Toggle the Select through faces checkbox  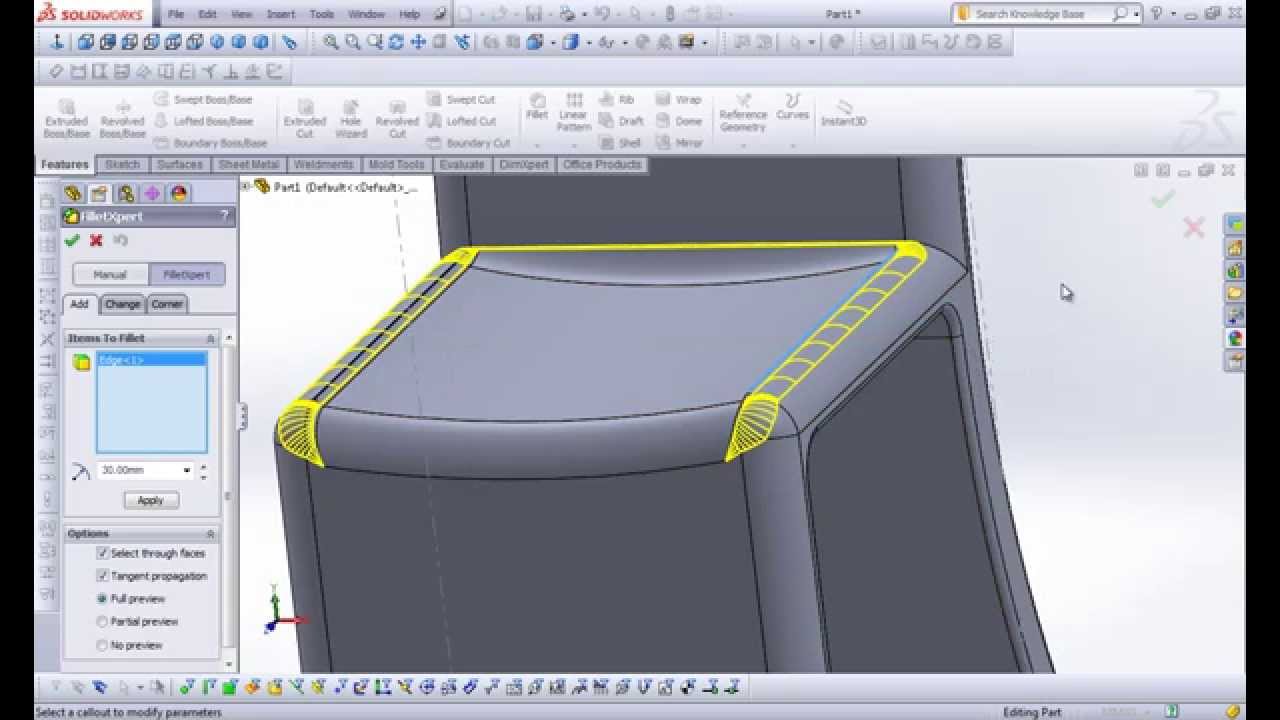[102, 553]
